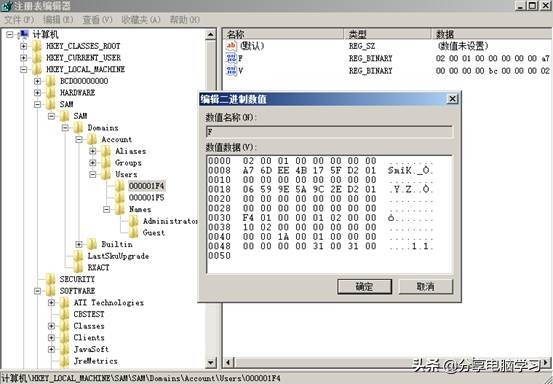Click the BCD00000000 folder icon
The width and height of the screenshot is (553, 384).
(x=51, y=81)
